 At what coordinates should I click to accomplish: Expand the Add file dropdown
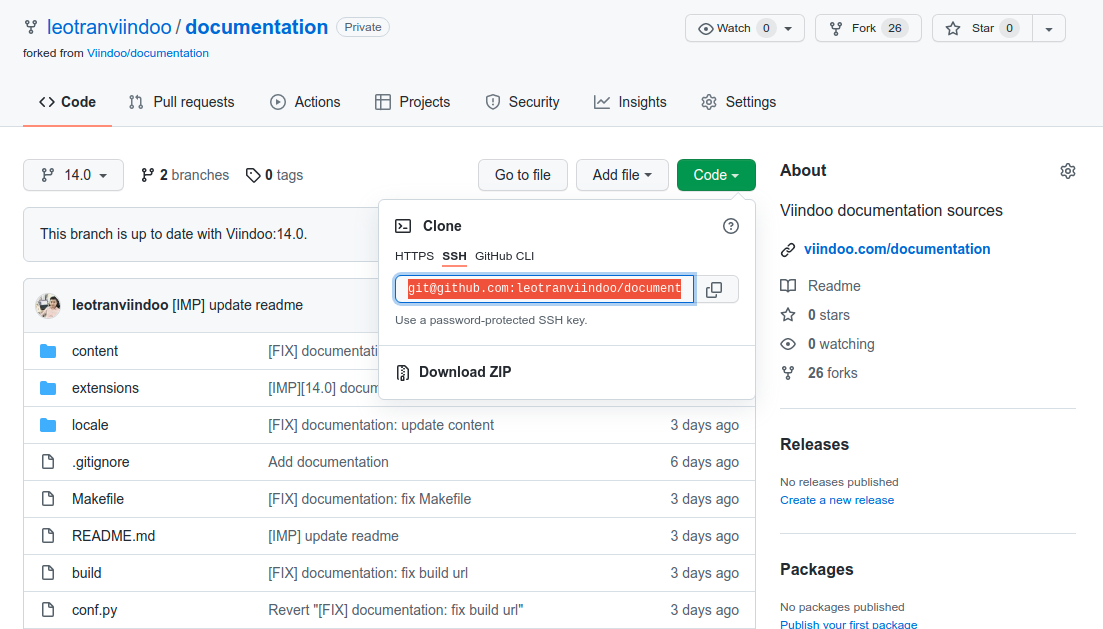coord(622,175)
